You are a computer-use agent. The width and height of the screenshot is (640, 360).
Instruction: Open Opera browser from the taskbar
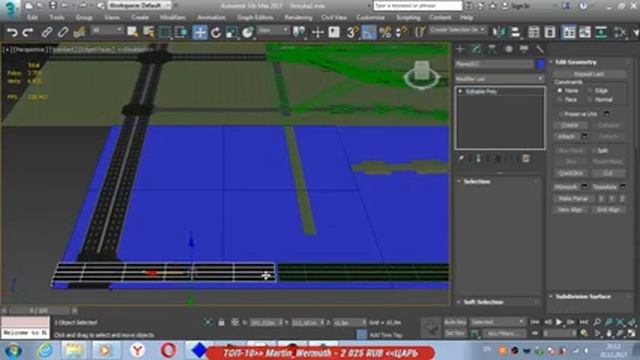click(x=168, y=350)
